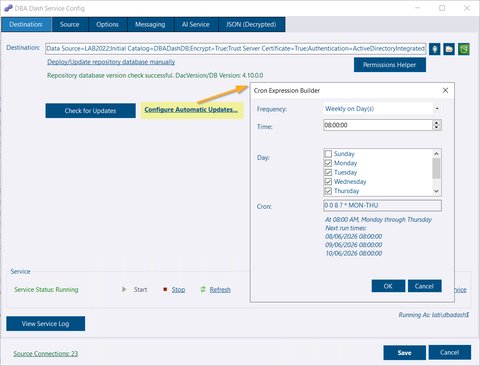Click the Day list scroll down arrow
Screen dimensions: 480x366
(436, 191)
